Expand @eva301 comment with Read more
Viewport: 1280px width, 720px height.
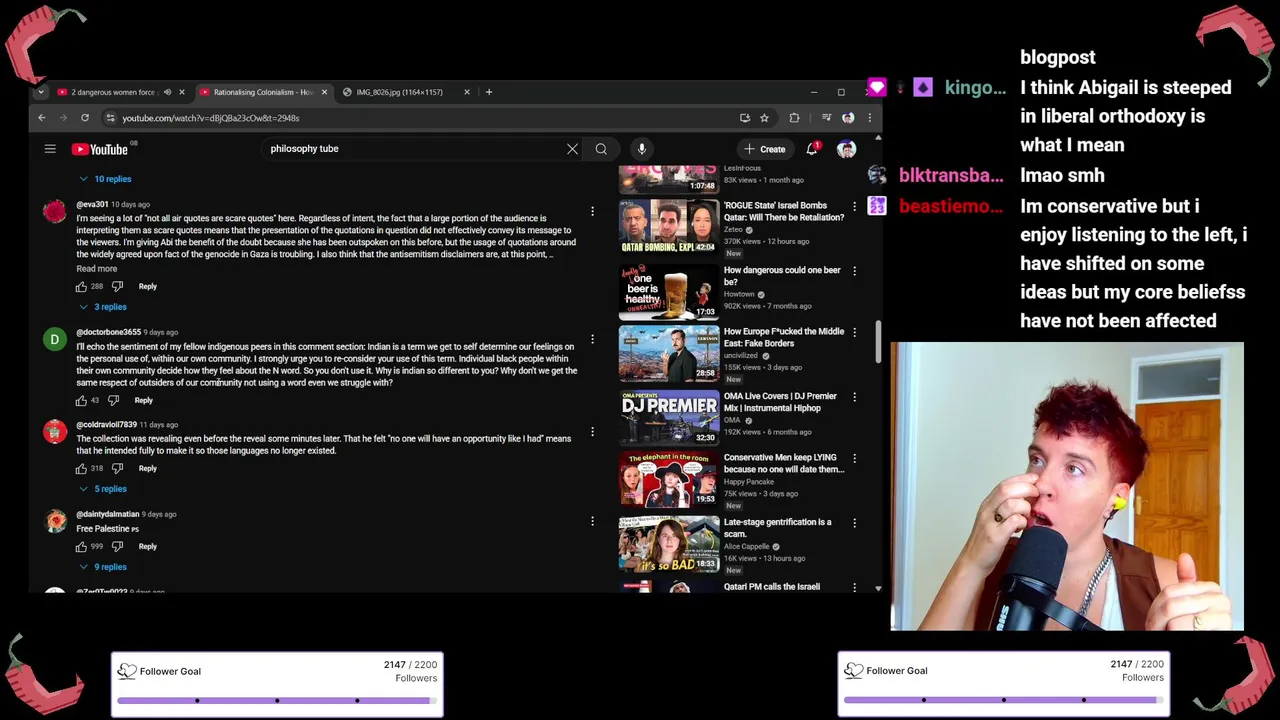(97, 268)
